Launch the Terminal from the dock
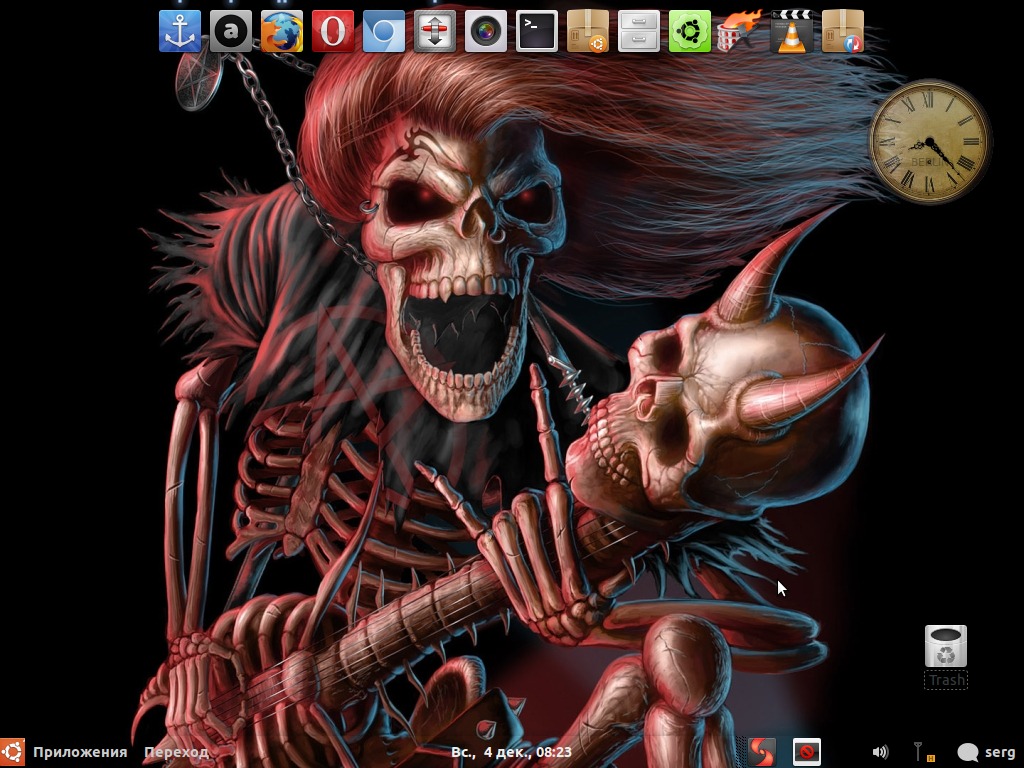The width and height of the screenshot is (1024, 768). [x=537, y=31]
